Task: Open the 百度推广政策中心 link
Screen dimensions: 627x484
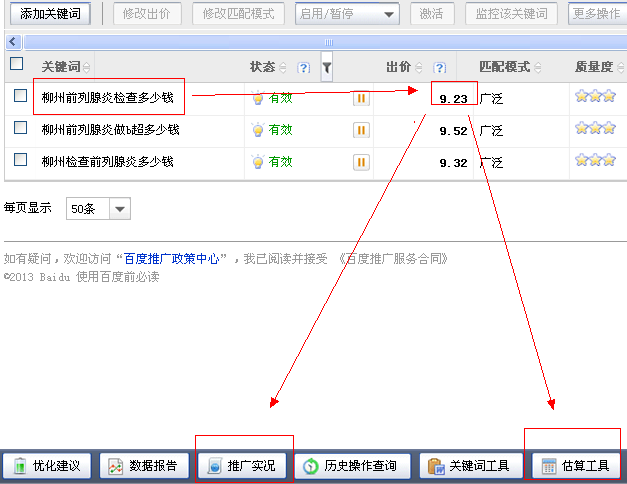Action: [172, 259]
